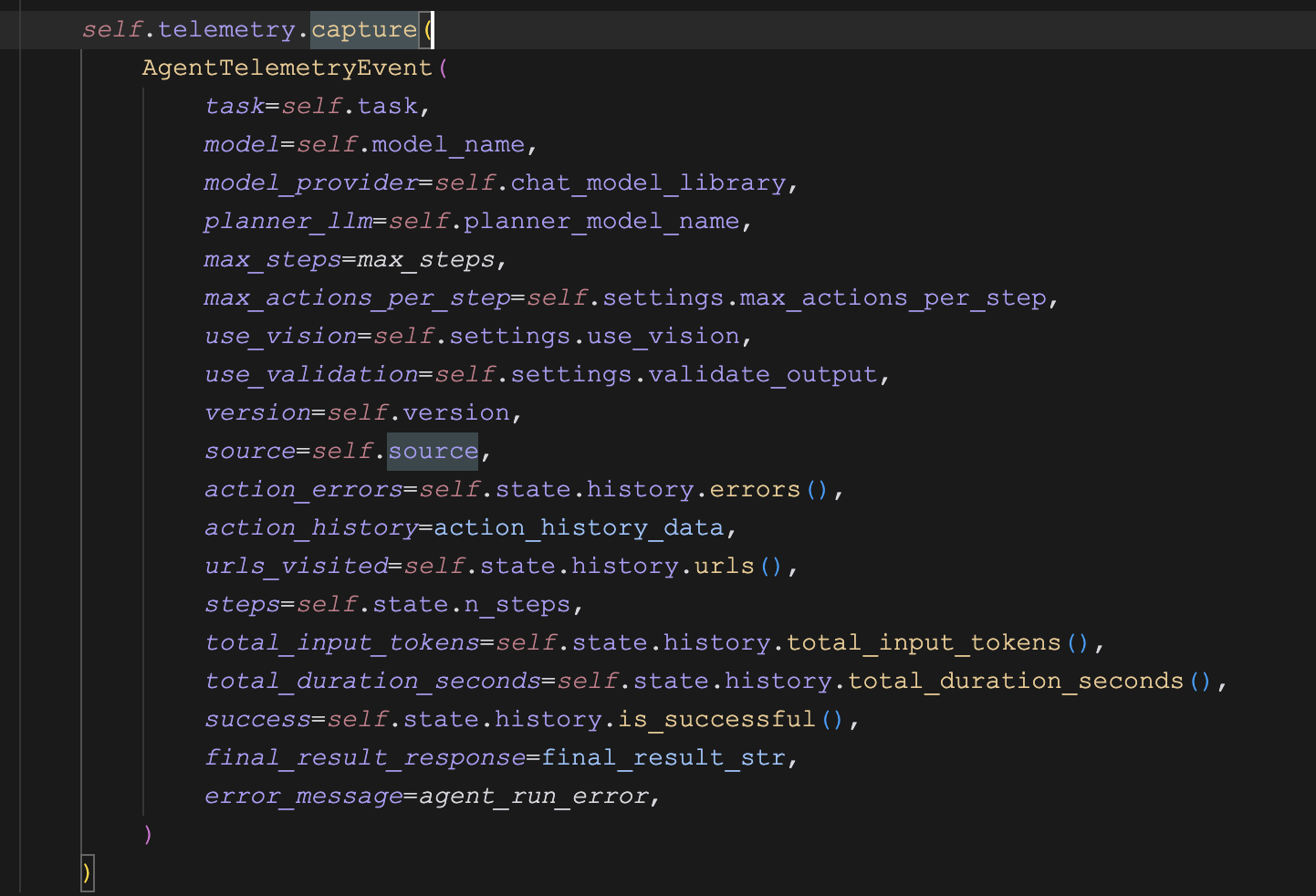Click 'model_provider' keyword argument name
Image resolution: width=1316 pixels, height=896 pixels.
click(311, 183)
